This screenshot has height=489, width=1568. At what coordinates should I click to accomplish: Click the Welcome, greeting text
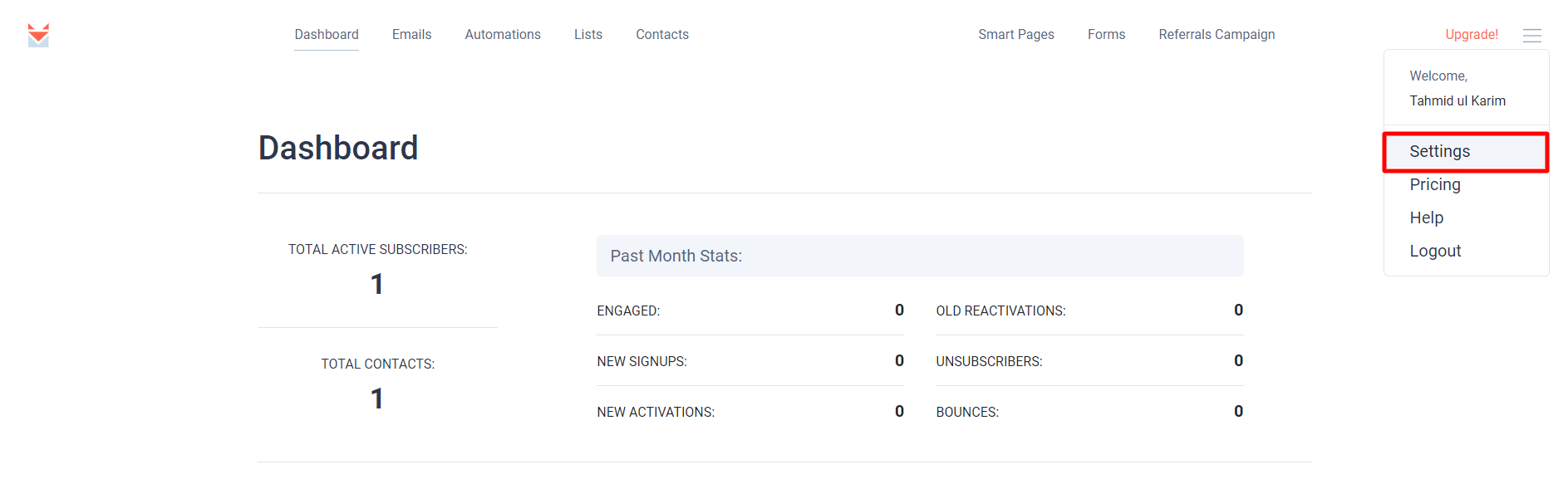[x=1438, y=76]
